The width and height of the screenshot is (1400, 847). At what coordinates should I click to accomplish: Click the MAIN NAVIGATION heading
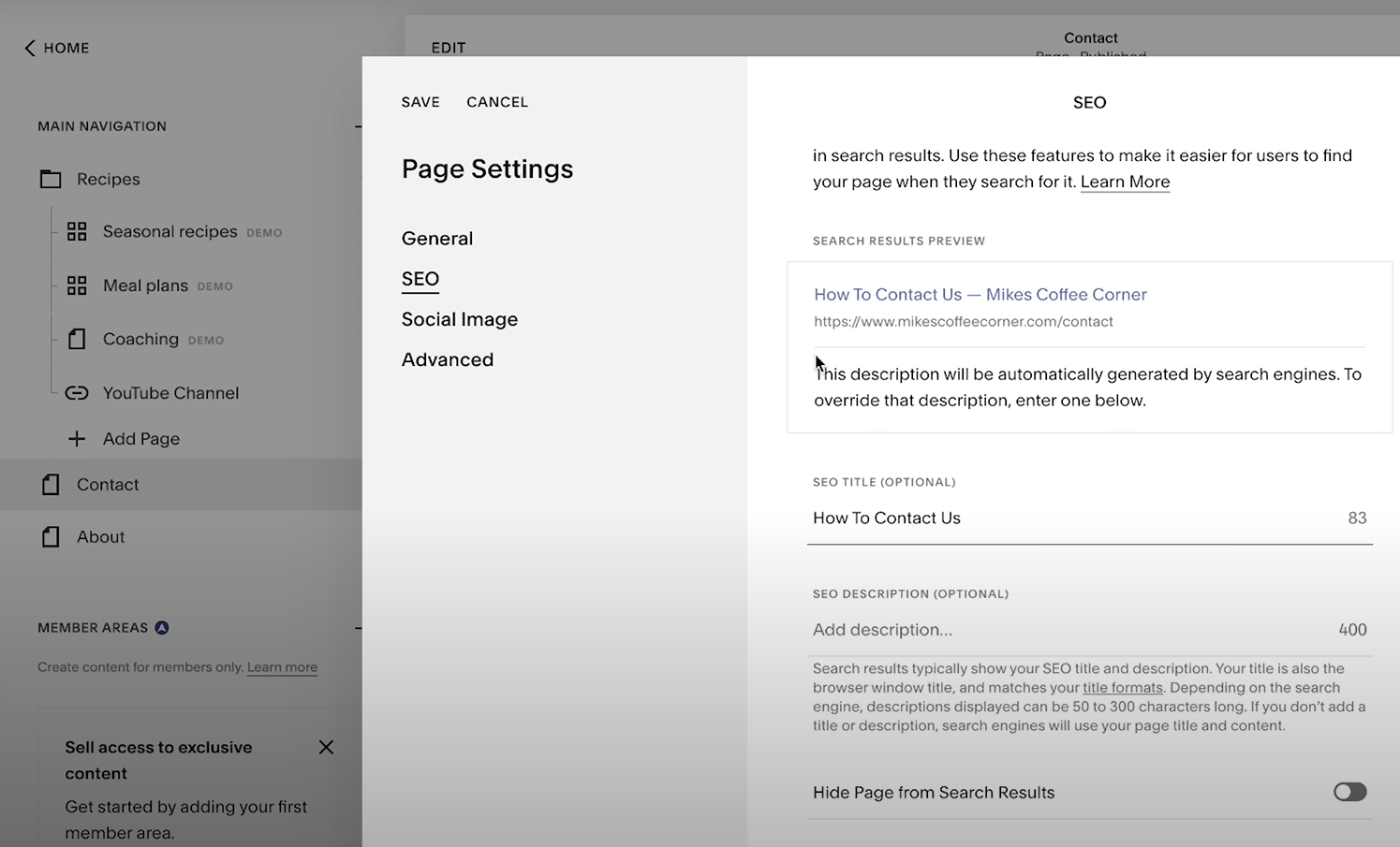click(102, 126)
